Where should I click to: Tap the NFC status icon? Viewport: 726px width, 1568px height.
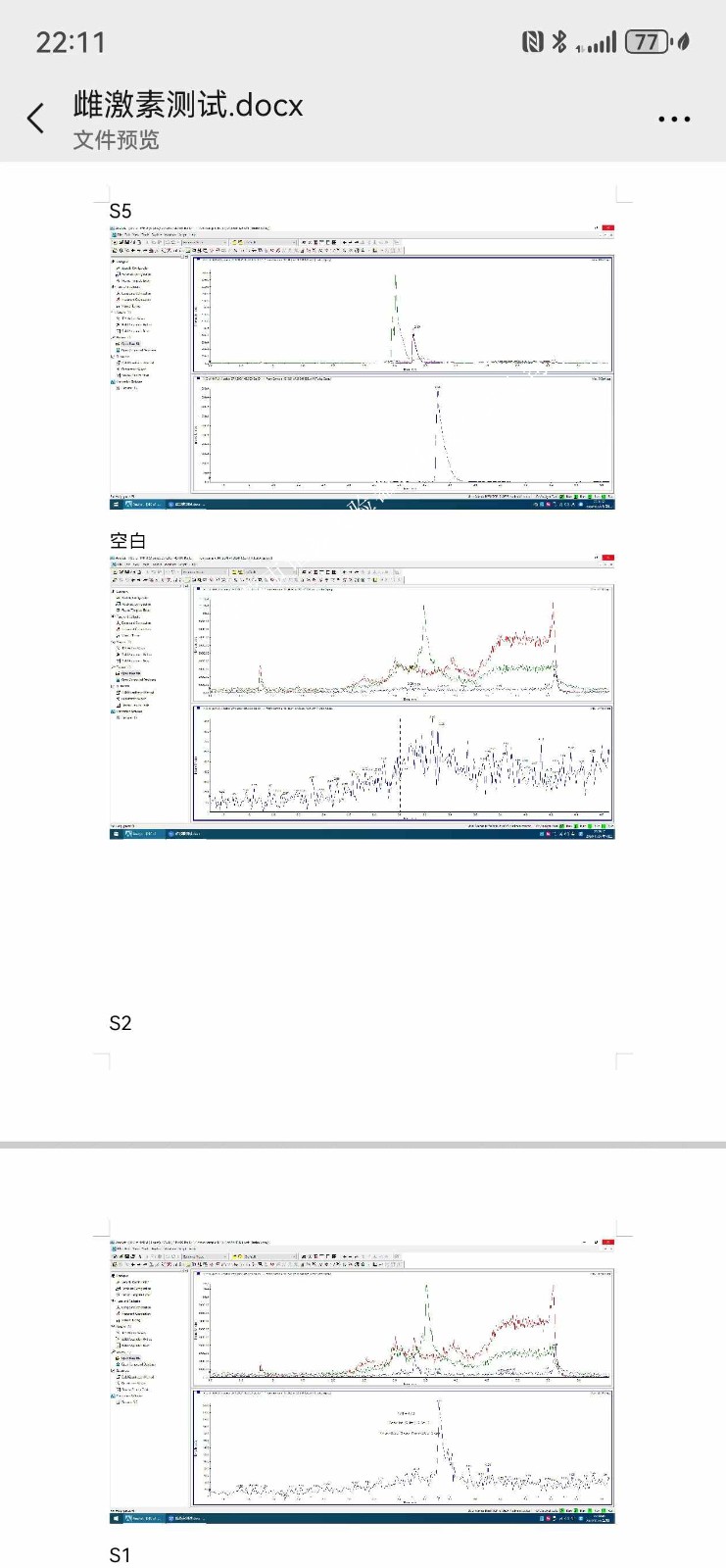coord(532,41)
